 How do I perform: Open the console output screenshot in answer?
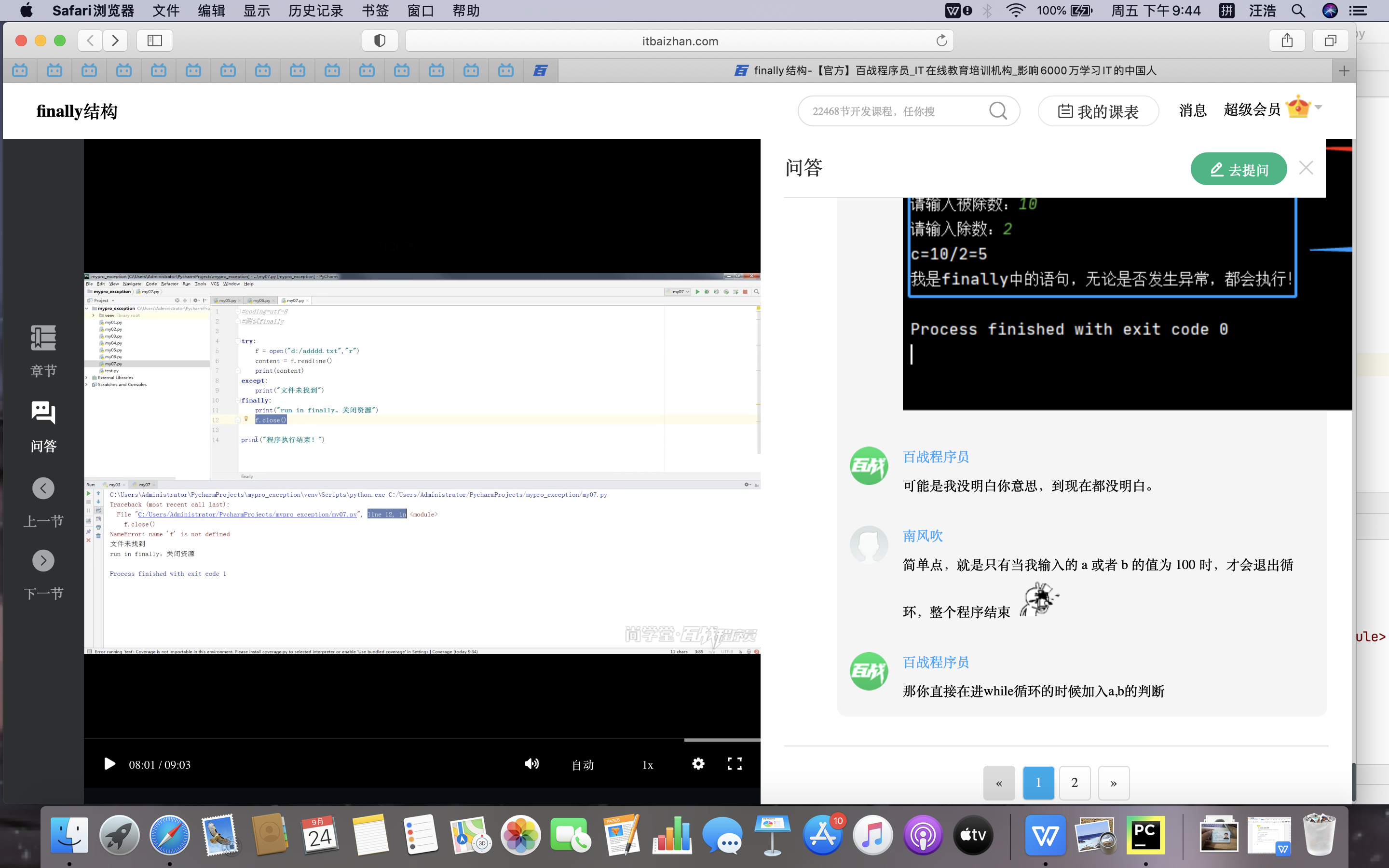[x=1127, y=304]
